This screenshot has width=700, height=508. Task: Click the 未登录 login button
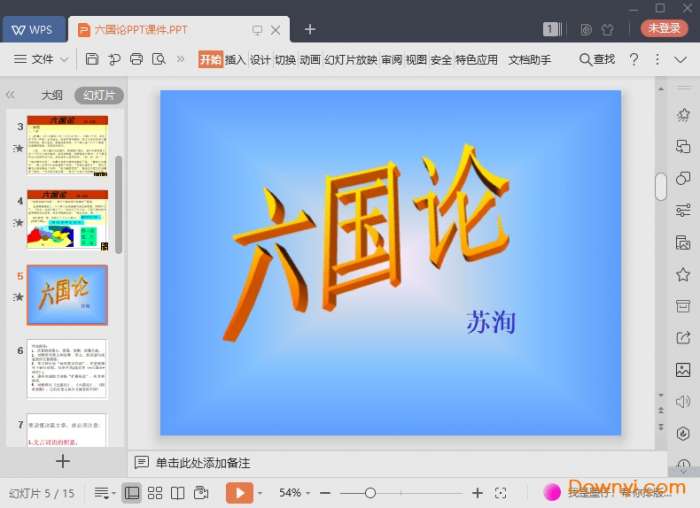pyautogui.click(x=664, y=29)
